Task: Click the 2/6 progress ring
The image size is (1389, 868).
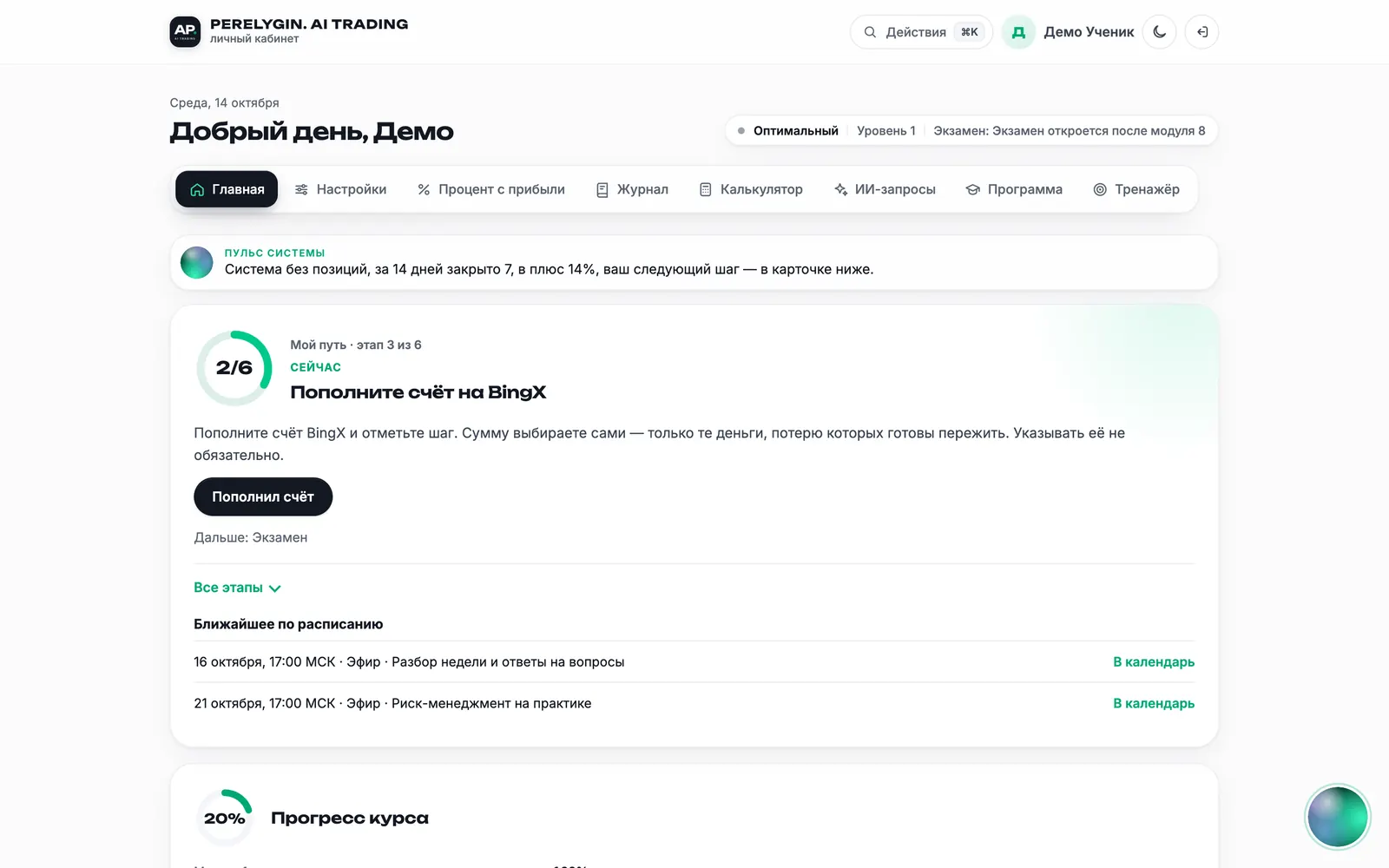Action: tap(234, 368)
